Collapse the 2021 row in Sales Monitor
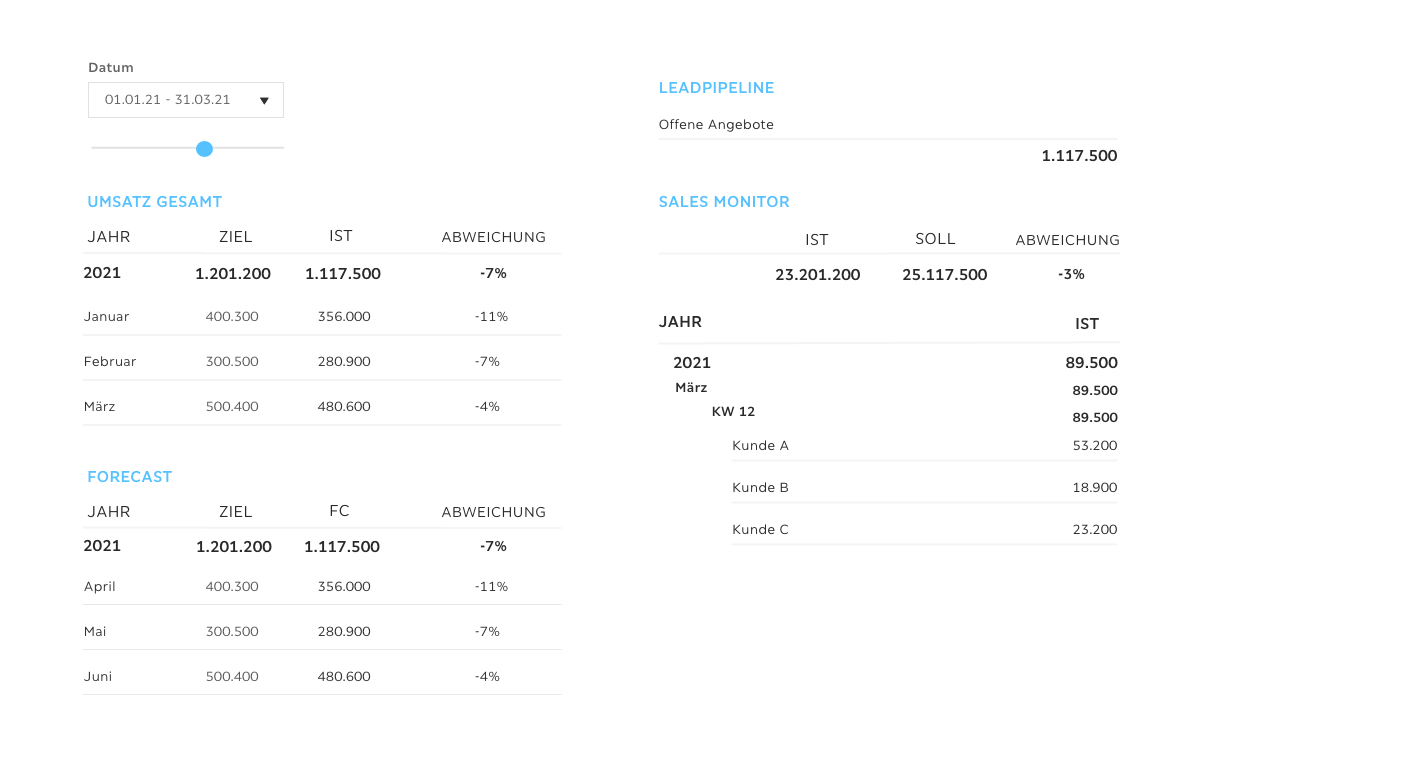This screenshot has height=766, width=1423. (x=692, y=363)
